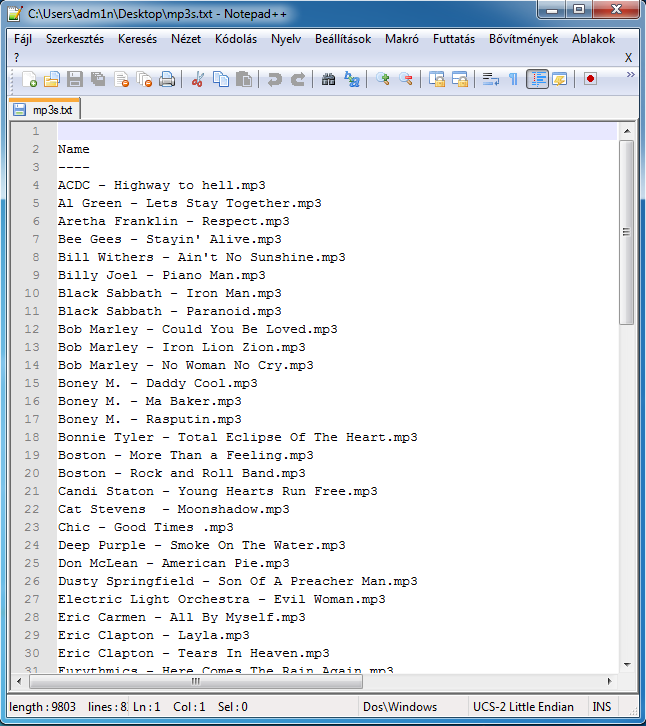Click the empty first line of editor

337,131
